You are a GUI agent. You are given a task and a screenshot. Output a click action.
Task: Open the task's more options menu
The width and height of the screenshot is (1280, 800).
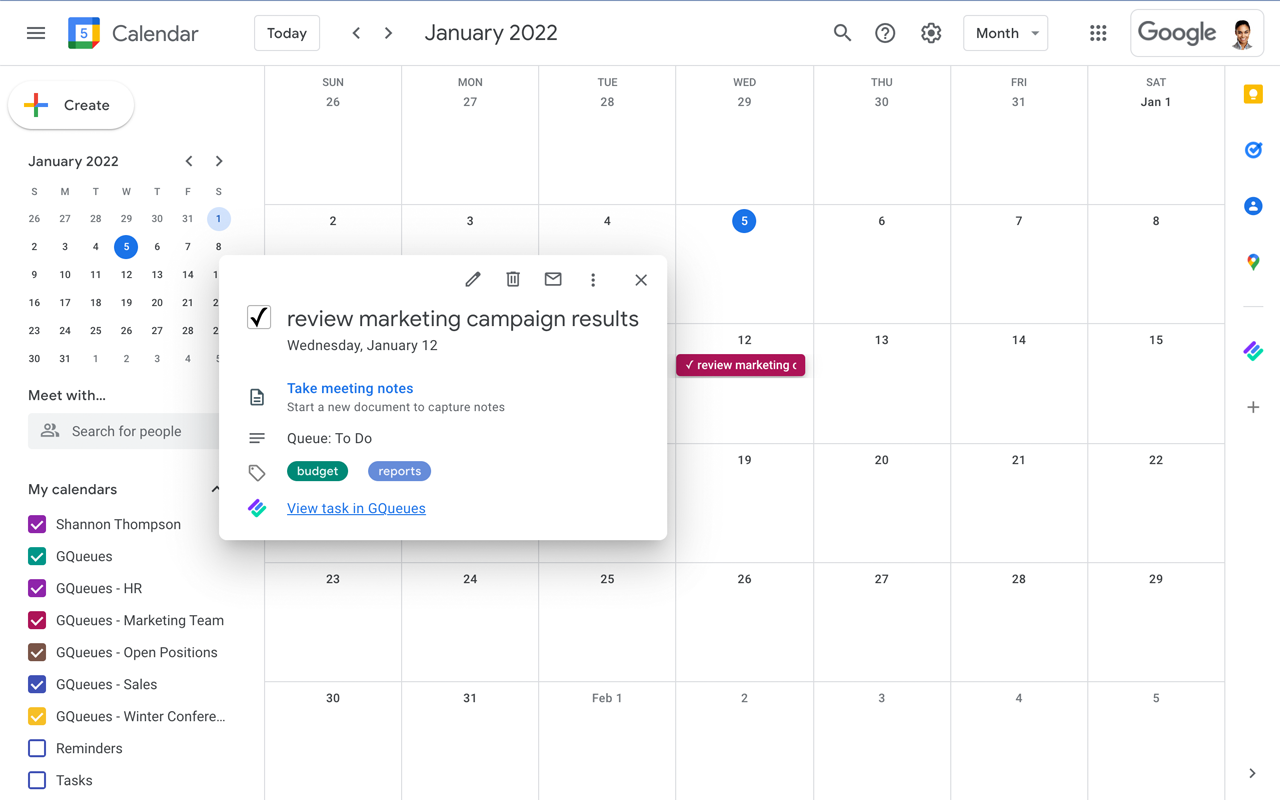click(x=593, y=279)
